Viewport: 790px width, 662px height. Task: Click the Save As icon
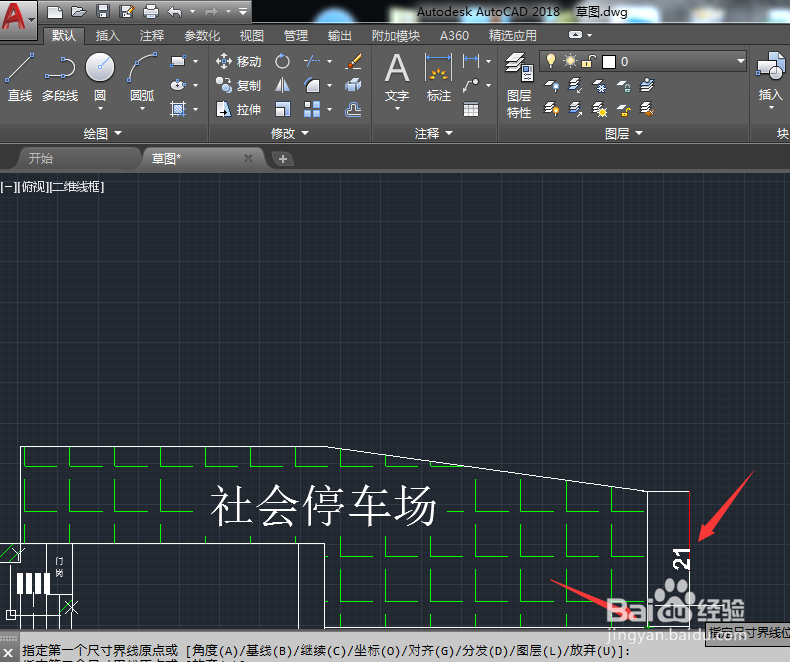(x=127, y=11)
